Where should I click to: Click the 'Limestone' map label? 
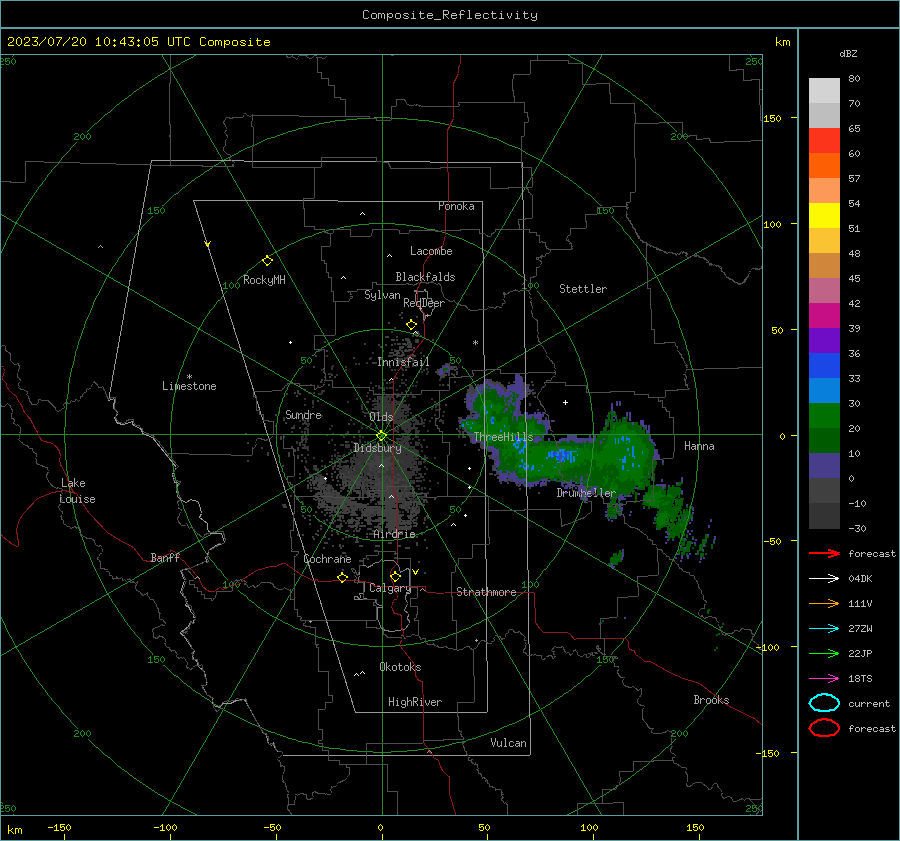[x=189, y=386]
